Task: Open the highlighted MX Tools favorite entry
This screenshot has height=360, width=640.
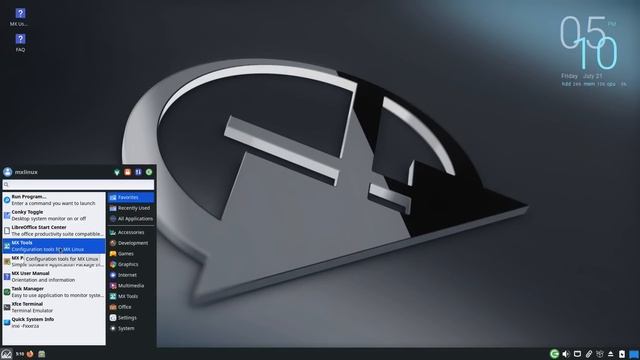Action: coord(54,246)
